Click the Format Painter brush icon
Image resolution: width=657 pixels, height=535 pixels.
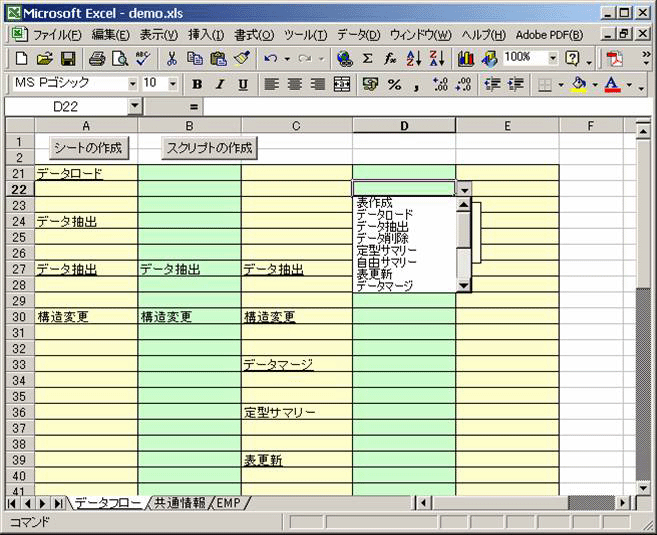pyautogui.click(x=241, y=59)
